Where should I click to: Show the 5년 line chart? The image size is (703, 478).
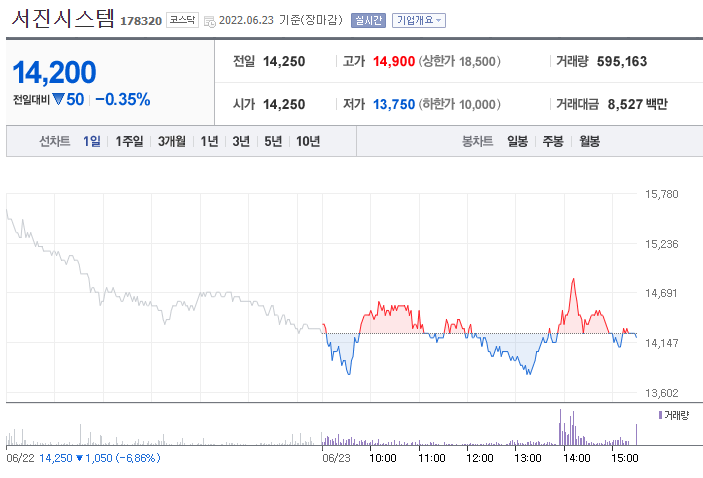click(x=273, y=141)
